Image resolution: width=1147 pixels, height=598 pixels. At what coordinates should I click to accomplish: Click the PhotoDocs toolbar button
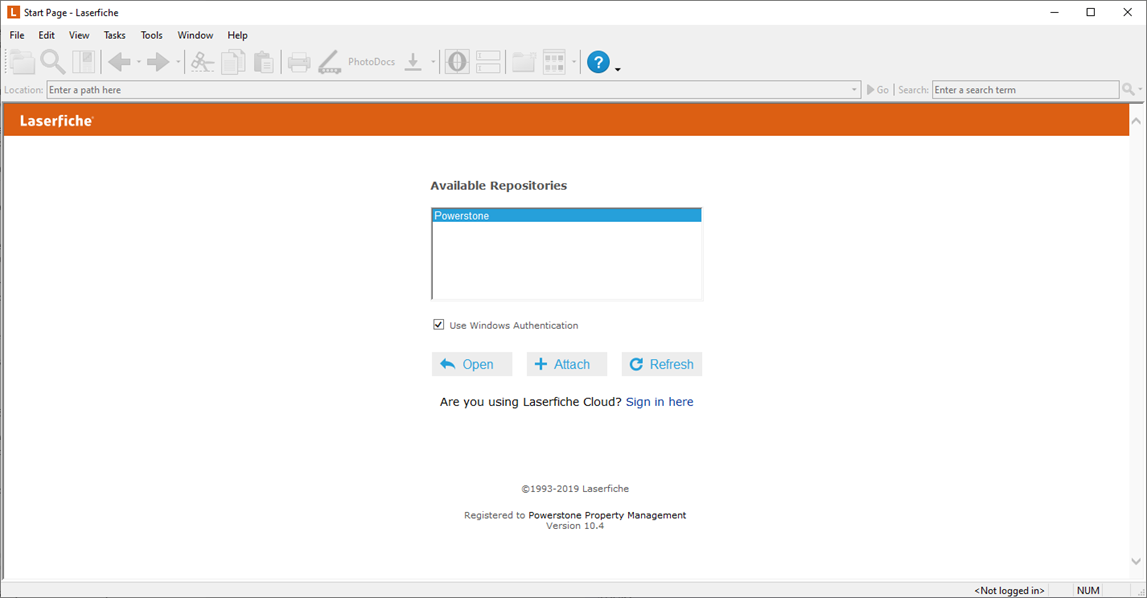[372, 62]
